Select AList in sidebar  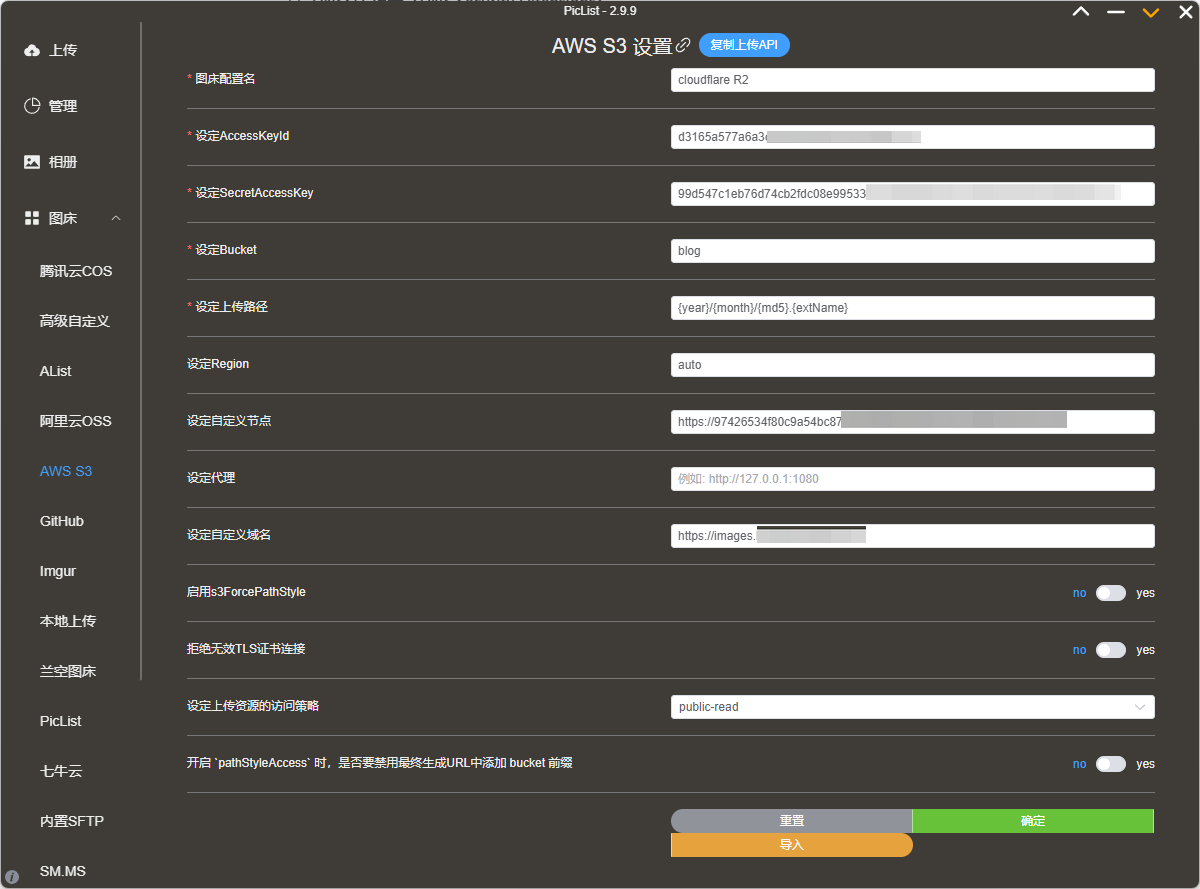coord(56,371)
